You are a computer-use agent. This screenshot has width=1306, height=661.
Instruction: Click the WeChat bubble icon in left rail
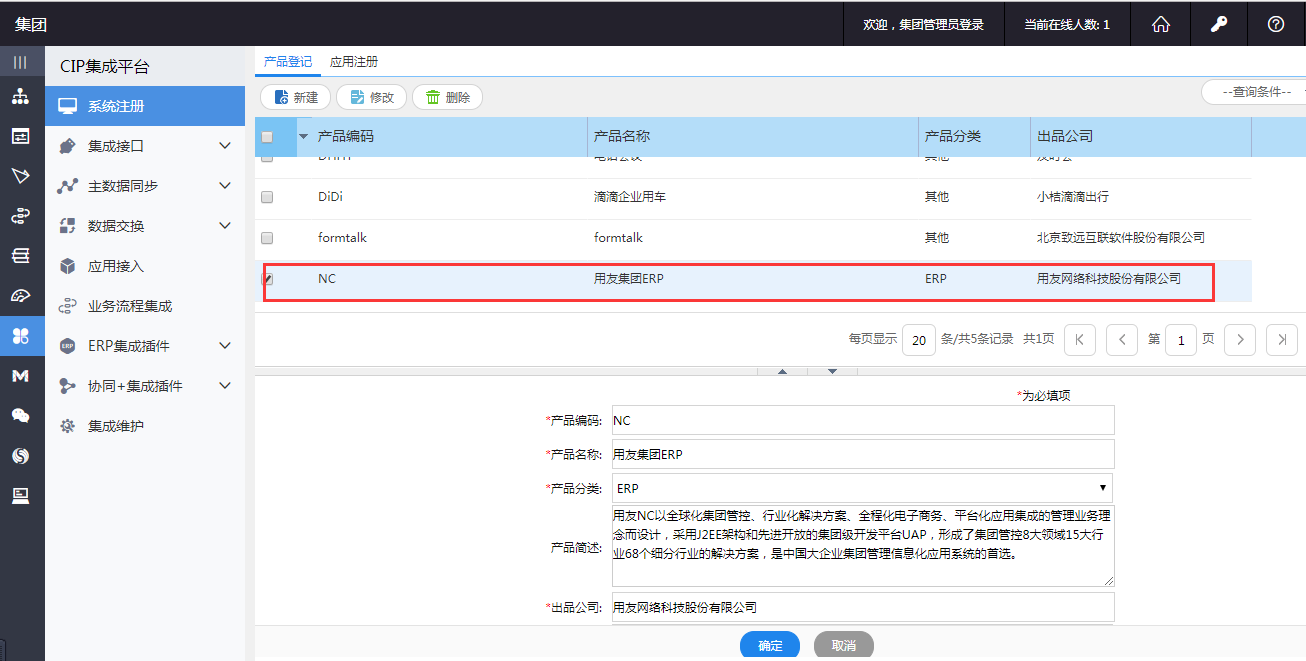[20, 416]
